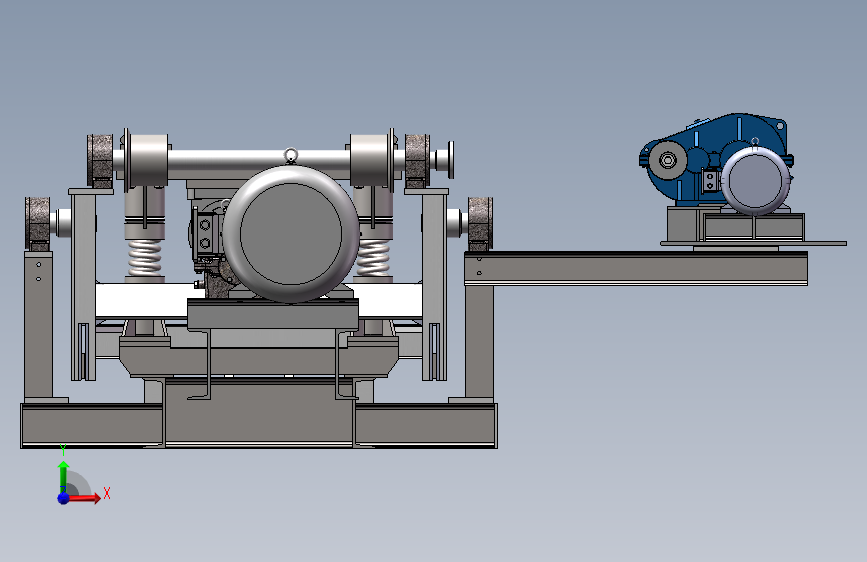The image size is (867, 562).
Task: Select the red X axis of the triad
Action: coord(84,498)
